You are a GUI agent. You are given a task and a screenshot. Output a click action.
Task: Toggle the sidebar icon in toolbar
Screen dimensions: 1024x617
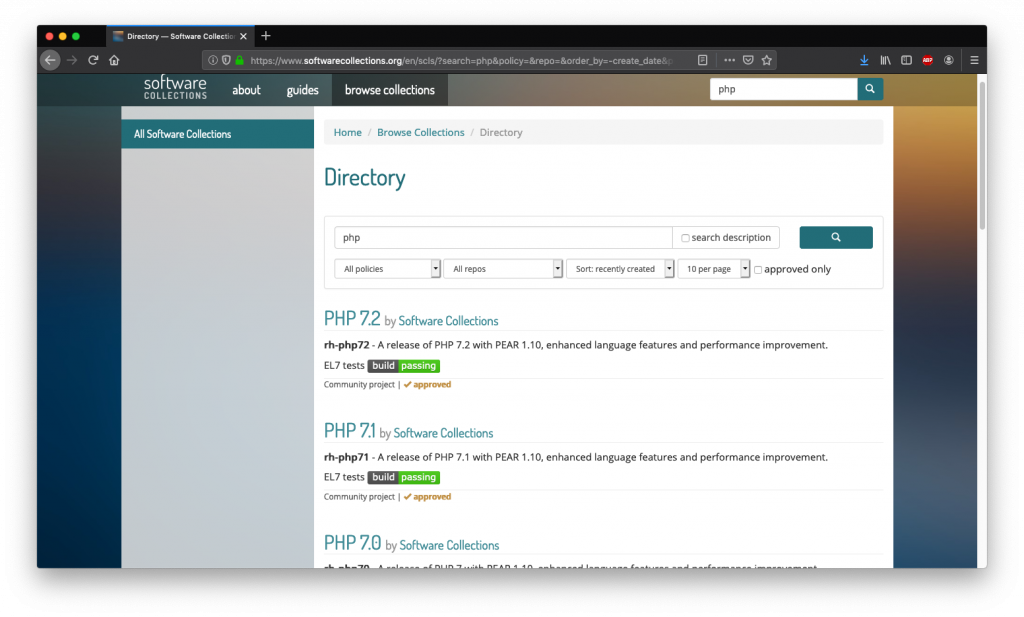(x=906, y=60)
